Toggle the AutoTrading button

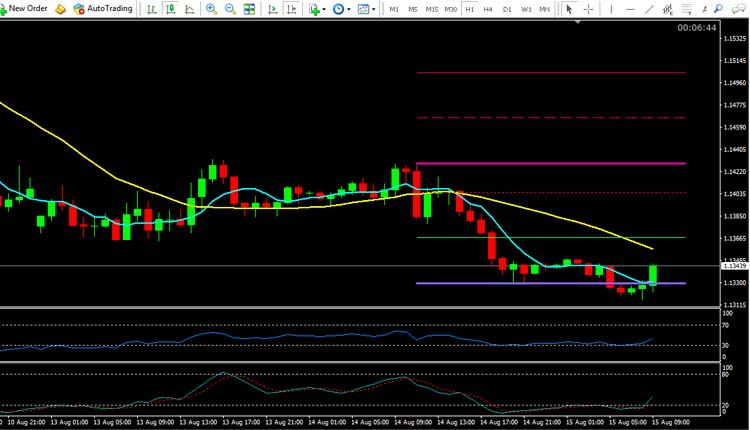point(103,9)
